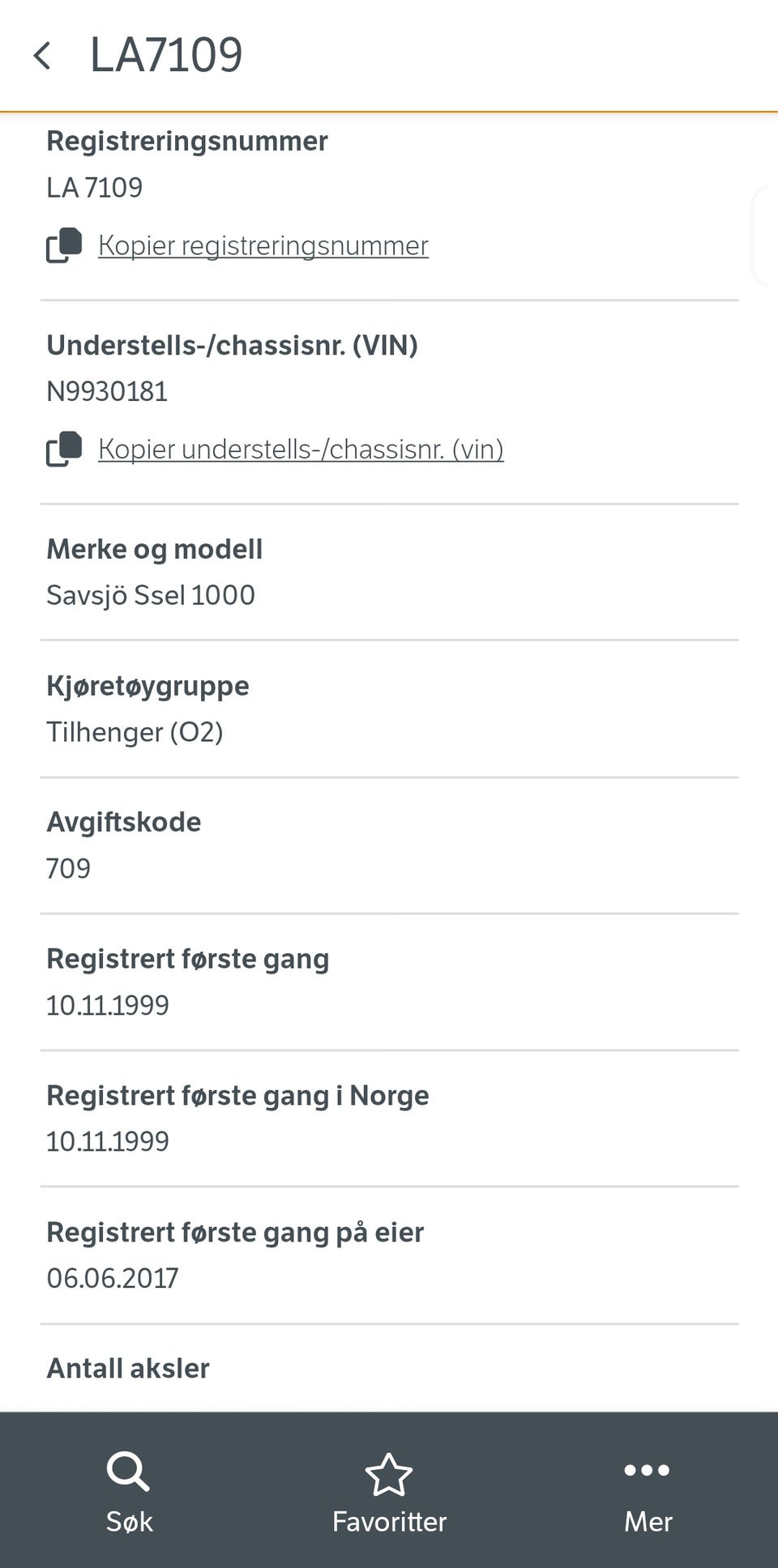
Task: Tap the back arrow icon
Action: point(42,56)
